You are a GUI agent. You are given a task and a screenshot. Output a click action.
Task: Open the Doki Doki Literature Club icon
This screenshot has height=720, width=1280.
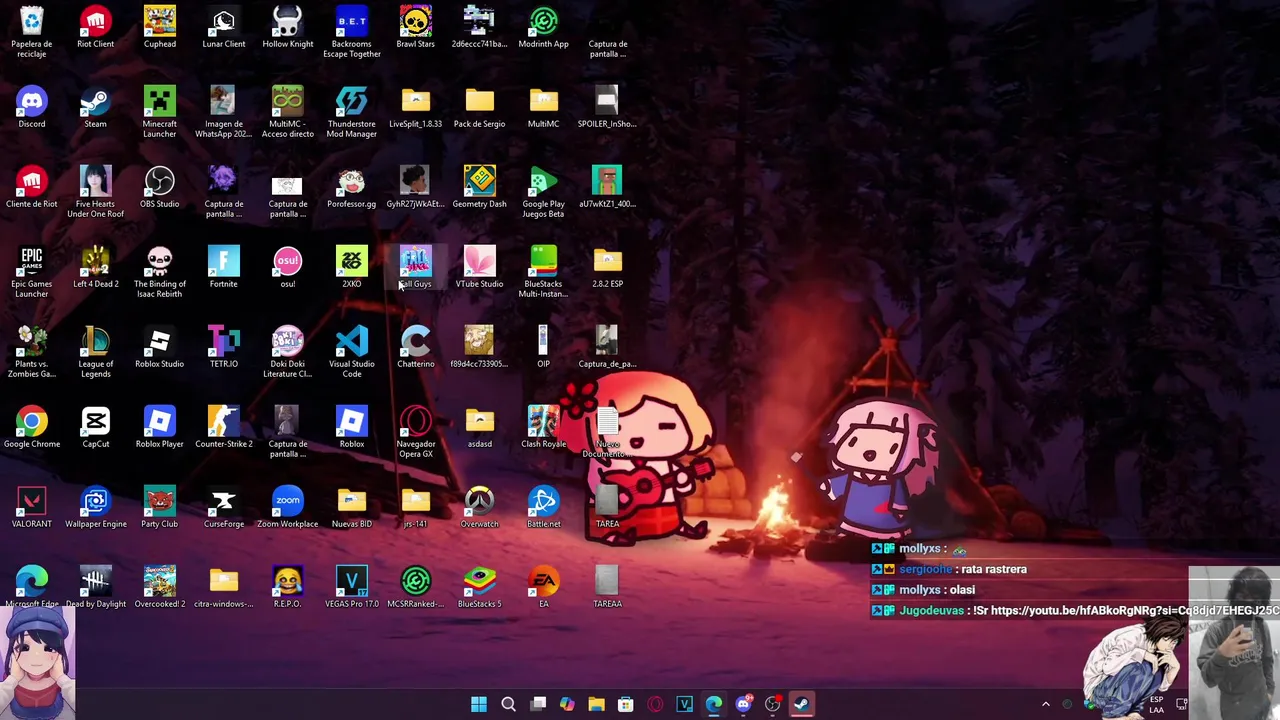[288, 351]
